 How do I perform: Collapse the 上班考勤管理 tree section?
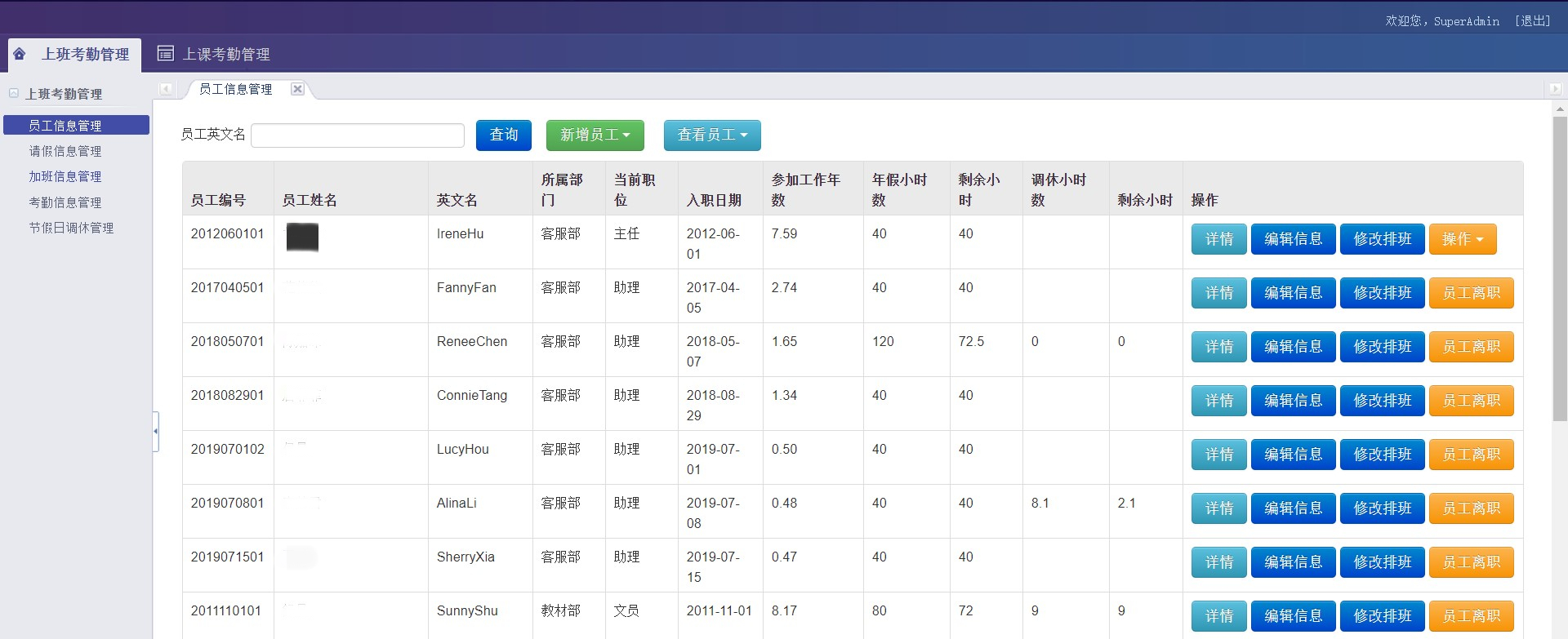pyautogui.click(x=14, y=94)
